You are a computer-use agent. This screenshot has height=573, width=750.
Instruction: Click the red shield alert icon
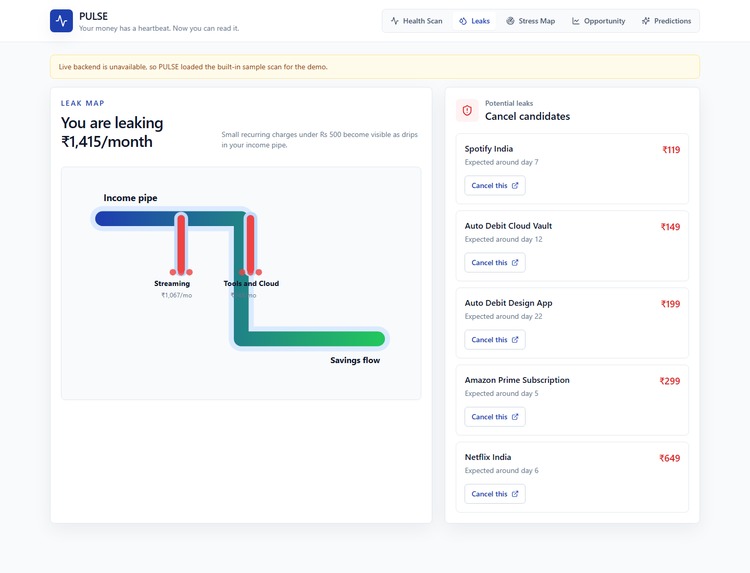coord(467,110)
